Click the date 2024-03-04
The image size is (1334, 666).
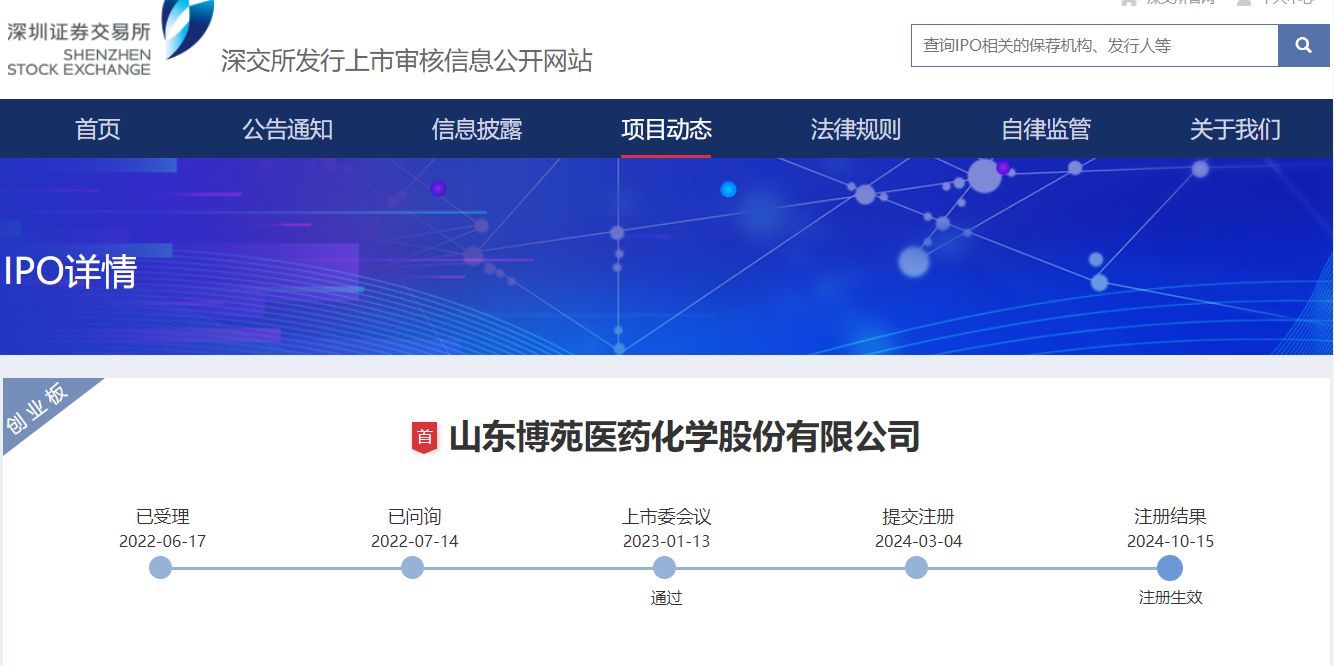tap(919, 542)
